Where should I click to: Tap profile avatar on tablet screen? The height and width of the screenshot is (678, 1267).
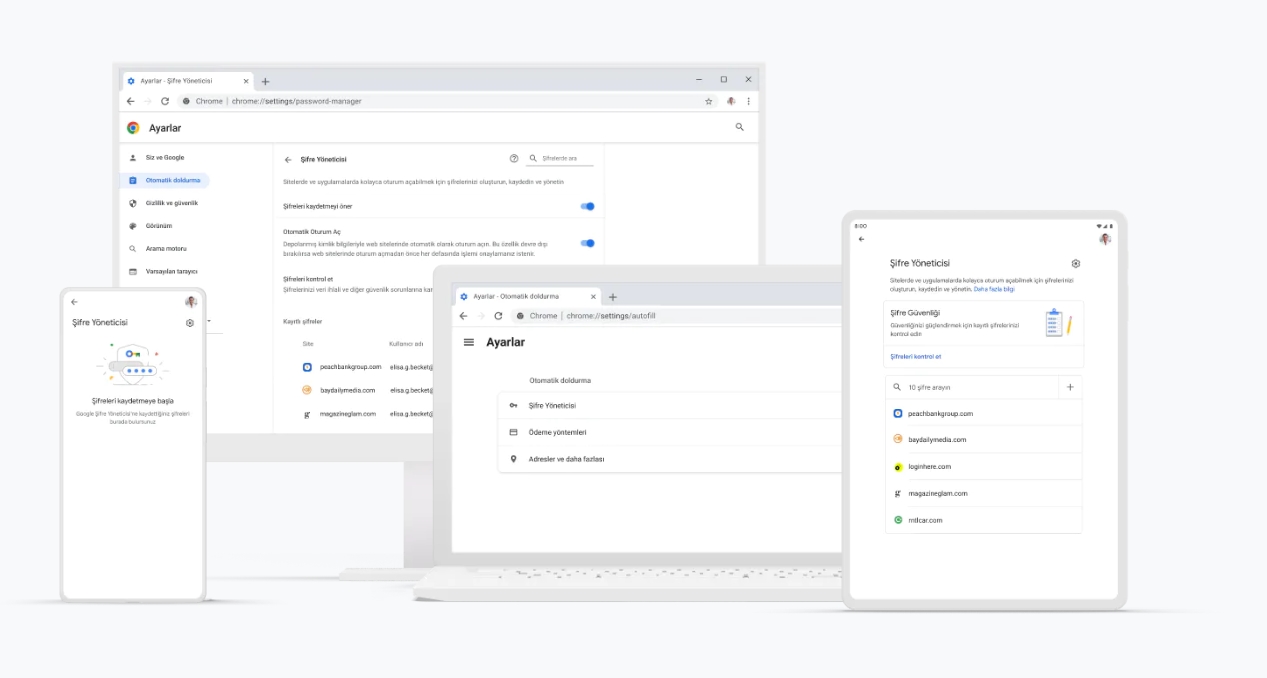tap(1105, 239)
